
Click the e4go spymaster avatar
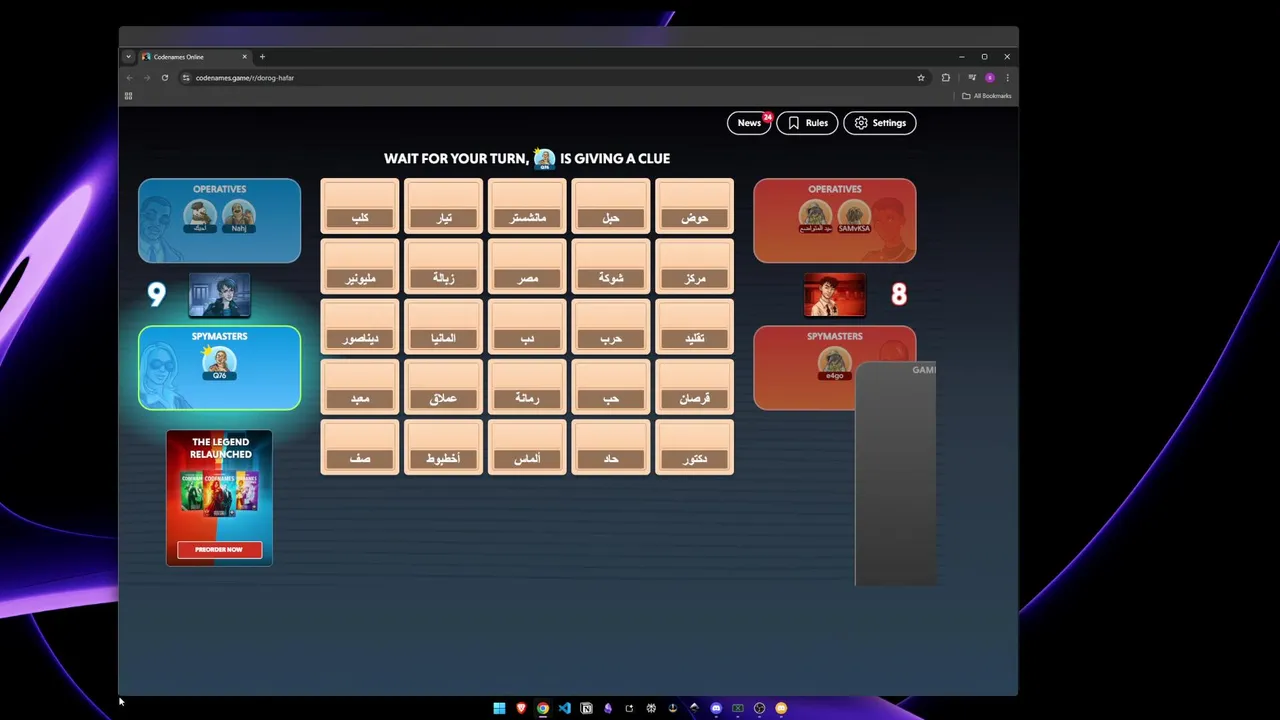(x=835, y=362)
